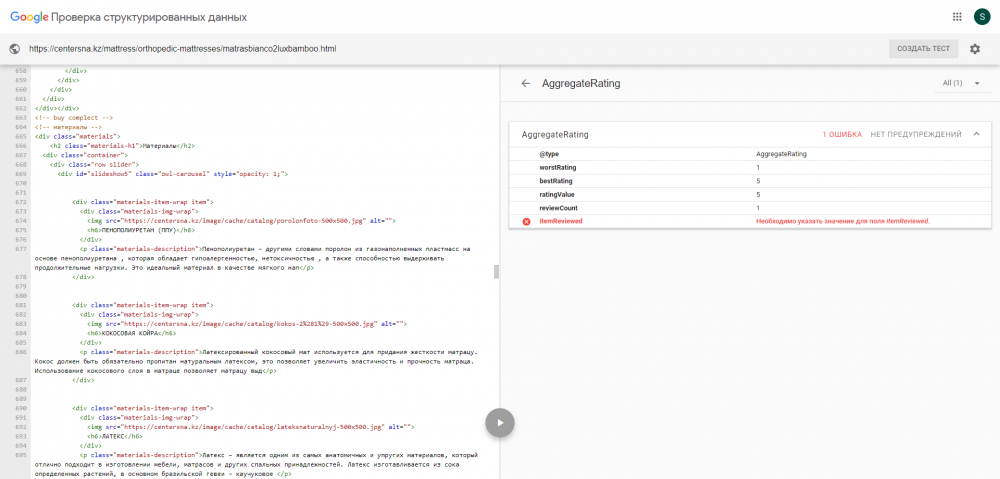The height and width of the screenshot is (479, 1000).
Task: Click the red error icon next to itemReviewed
Action: click(x=526, y=221)
